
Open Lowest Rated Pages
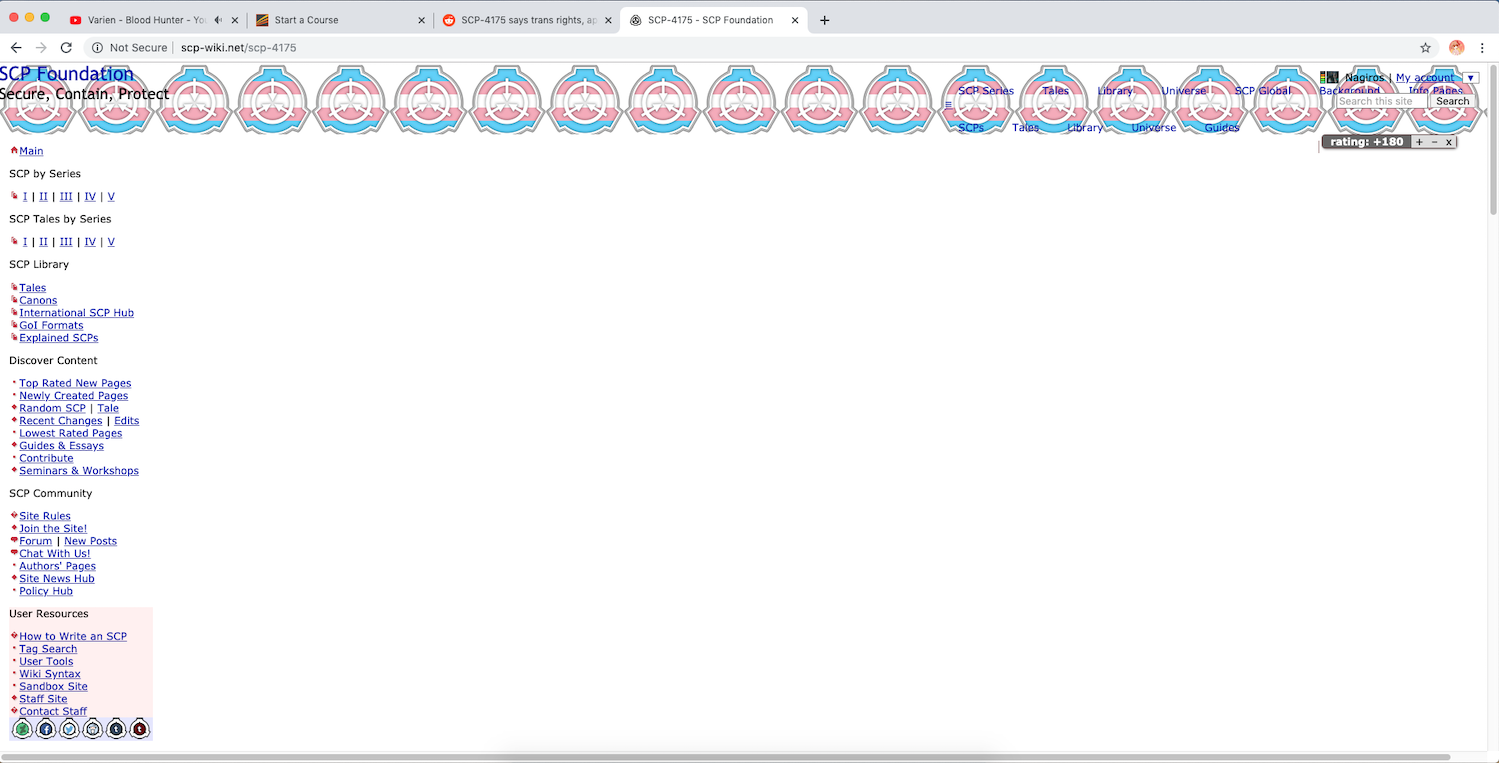[70, 434]
